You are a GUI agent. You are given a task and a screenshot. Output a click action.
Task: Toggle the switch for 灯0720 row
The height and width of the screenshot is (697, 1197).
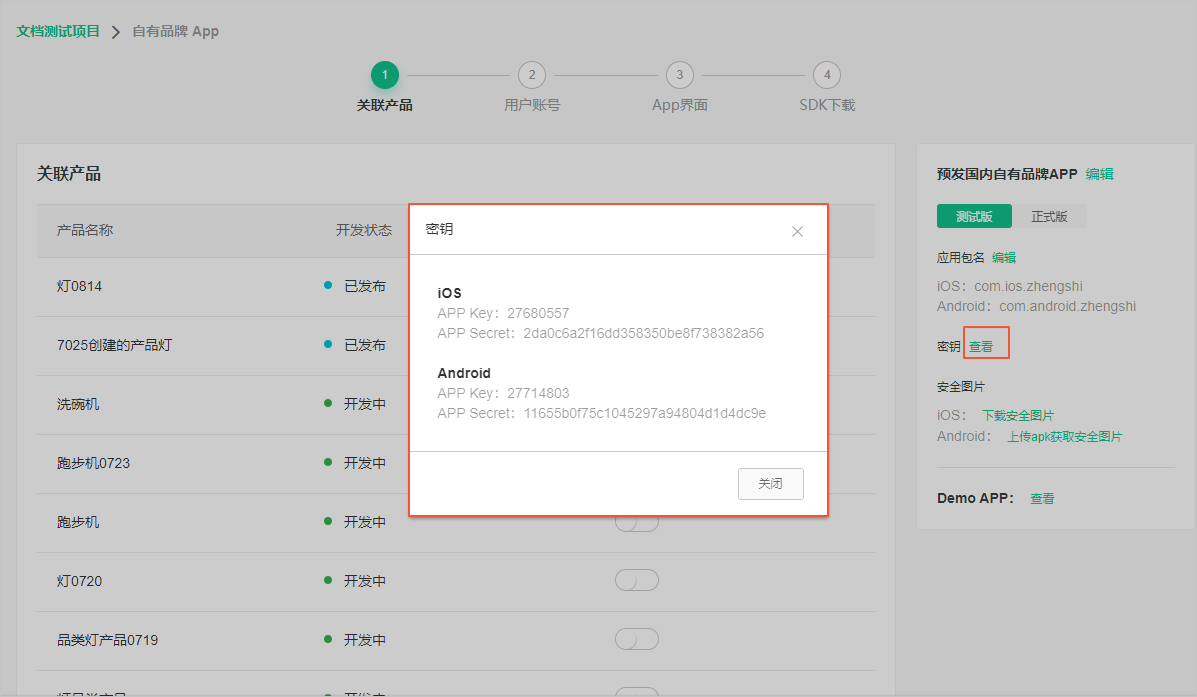[637, 580]
